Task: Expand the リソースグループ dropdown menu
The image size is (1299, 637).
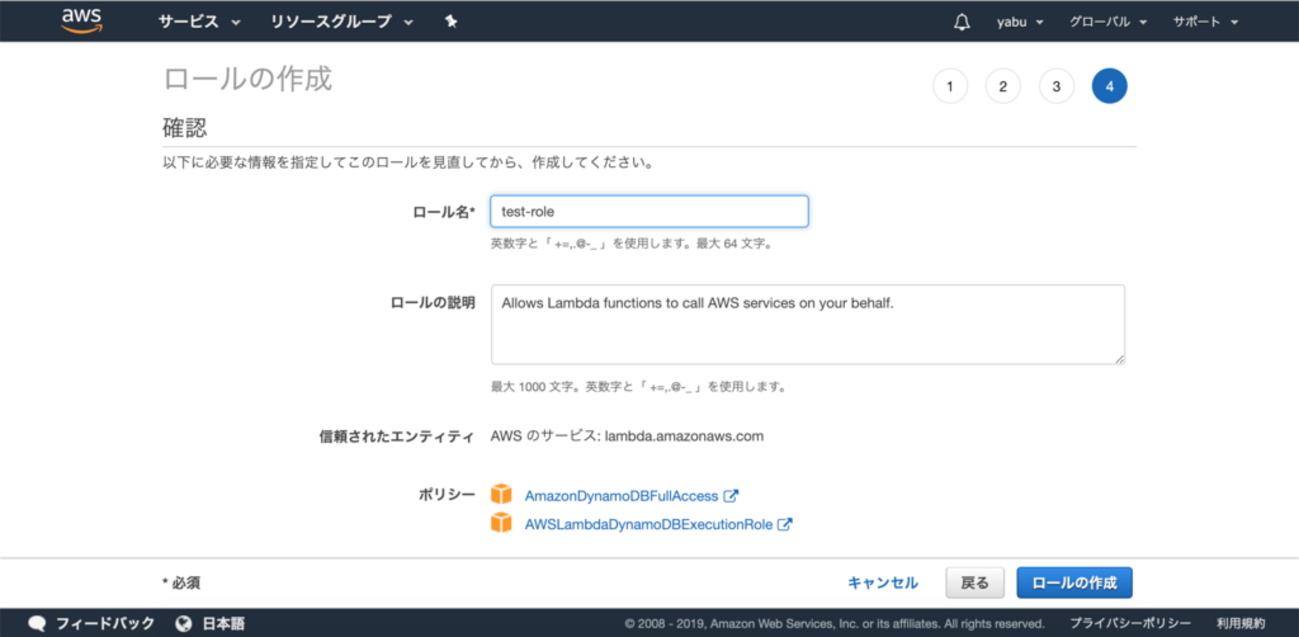Action: click(341, 22)
